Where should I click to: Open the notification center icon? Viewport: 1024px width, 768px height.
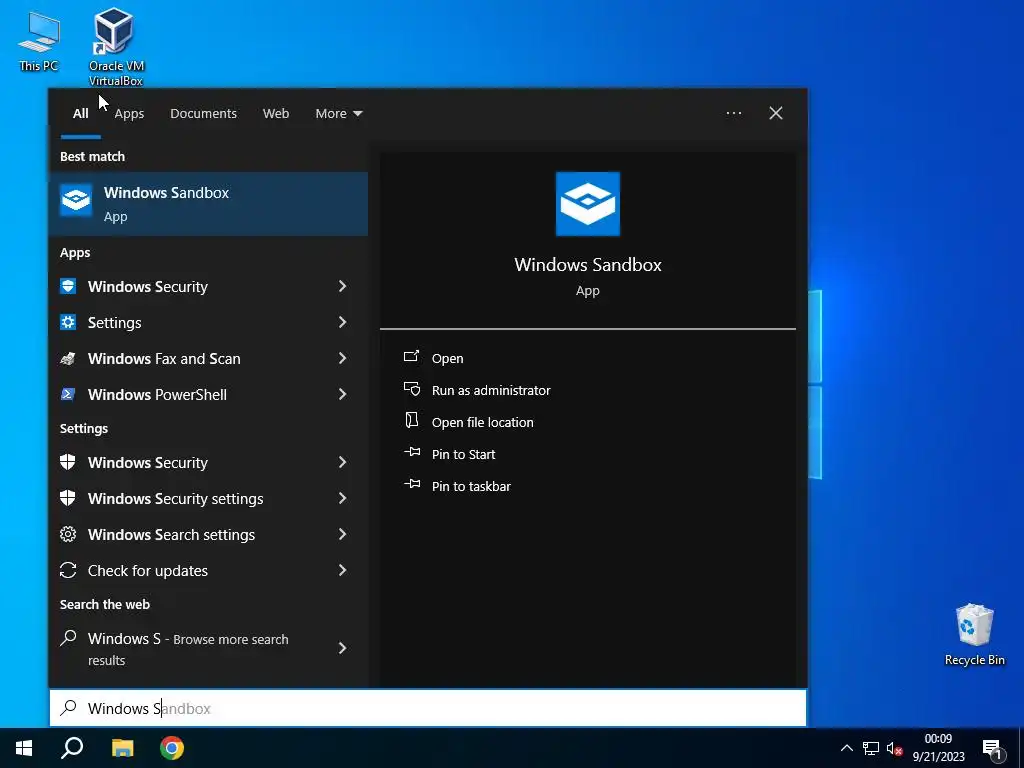coord(992,749)
